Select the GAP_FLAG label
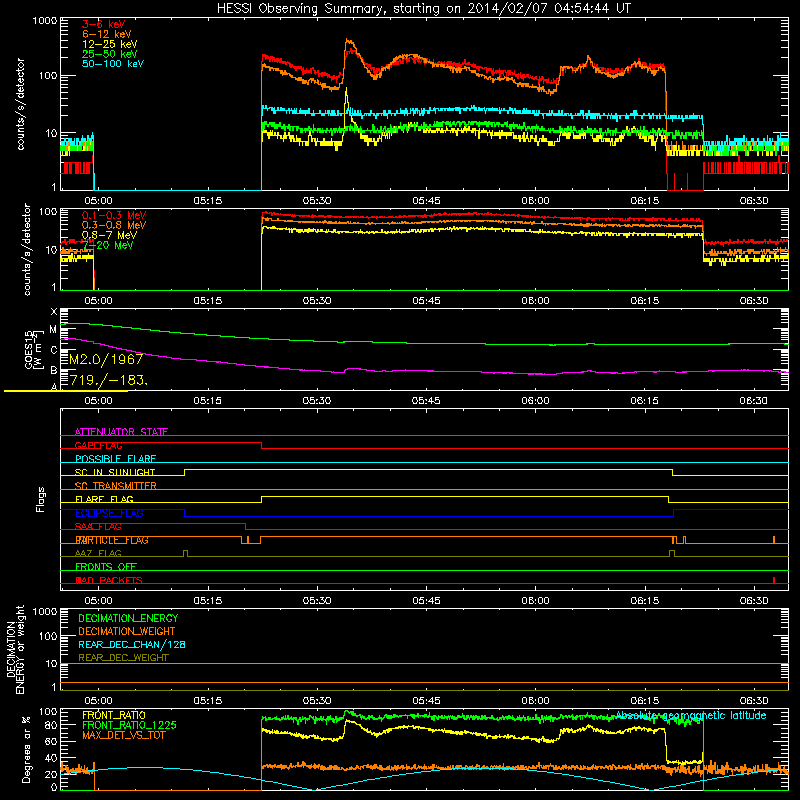800x800 pixels. (98, 445)
